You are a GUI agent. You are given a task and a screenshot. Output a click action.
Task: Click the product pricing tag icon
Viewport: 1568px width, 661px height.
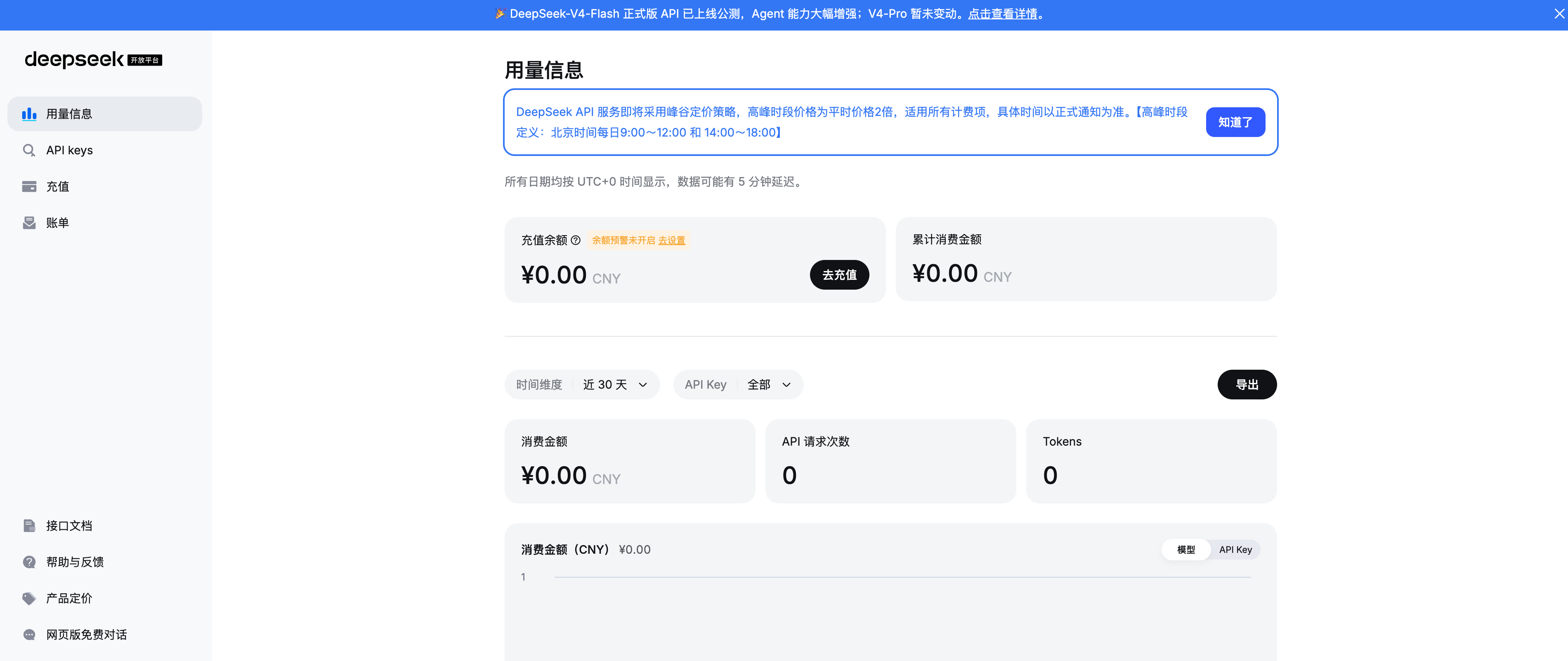(x=29, y=598)
